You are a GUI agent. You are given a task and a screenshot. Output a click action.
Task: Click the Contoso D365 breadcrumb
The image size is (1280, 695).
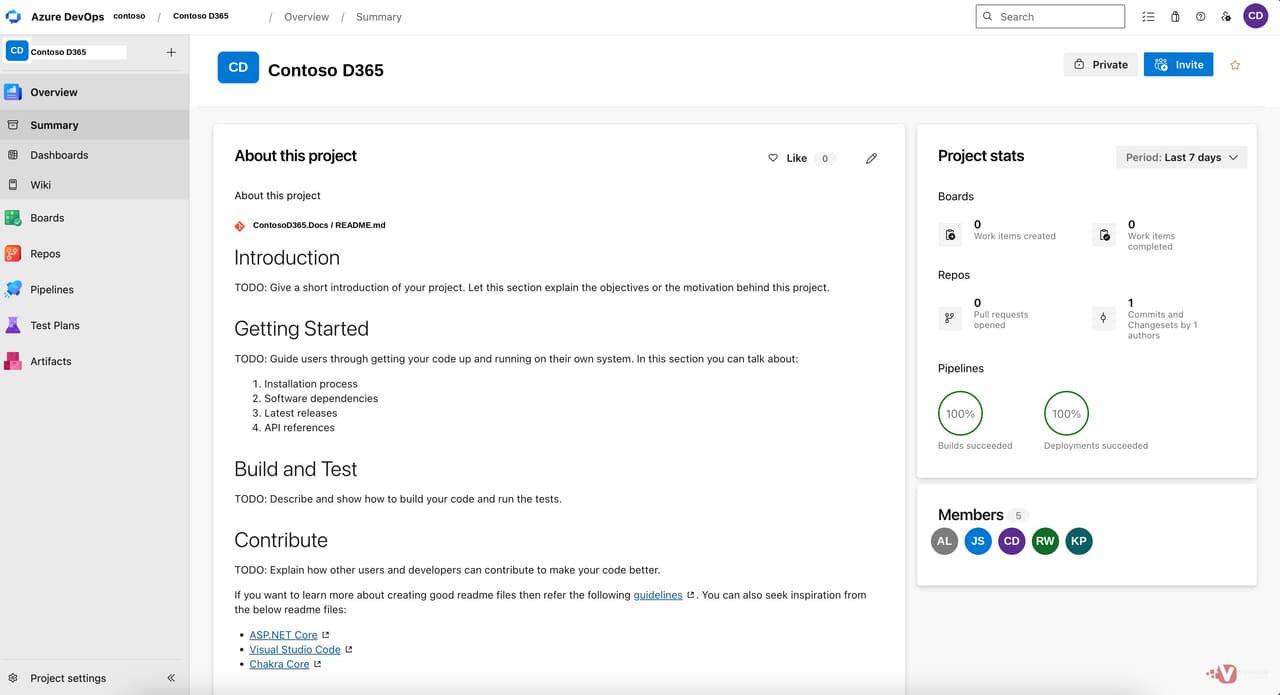pyautogui.click(x=200, y=16)
